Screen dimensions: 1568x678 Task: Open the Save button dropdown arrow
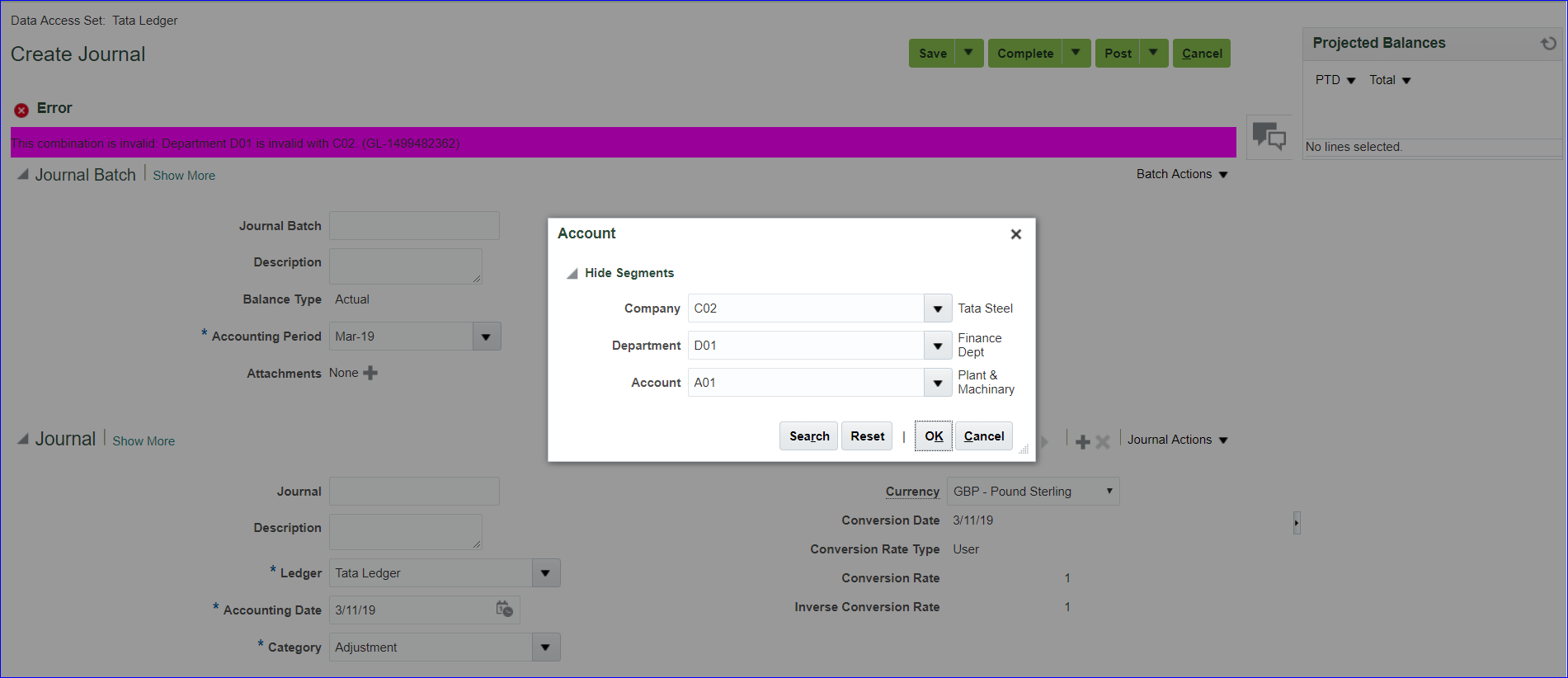pos(968,53)
